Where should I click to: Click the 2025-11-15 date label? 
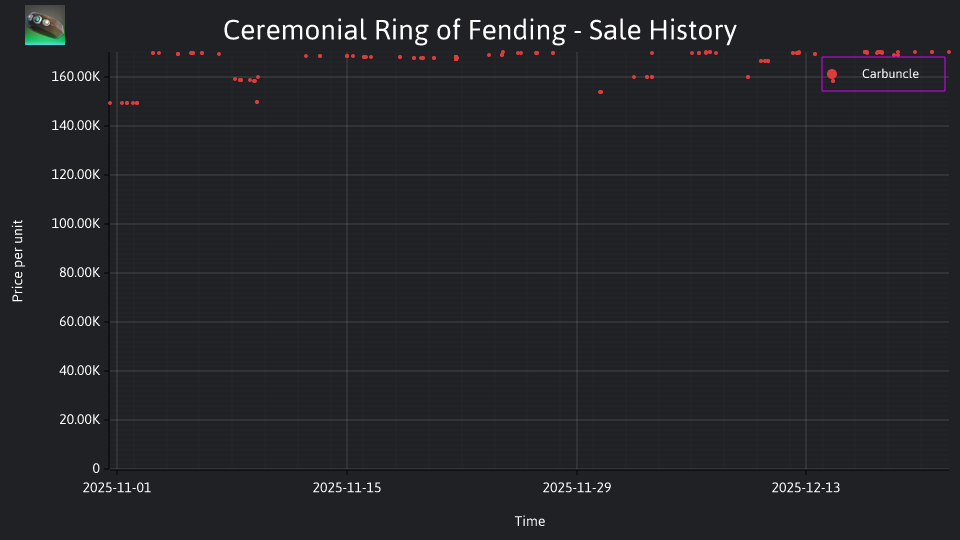coord(347,488)
